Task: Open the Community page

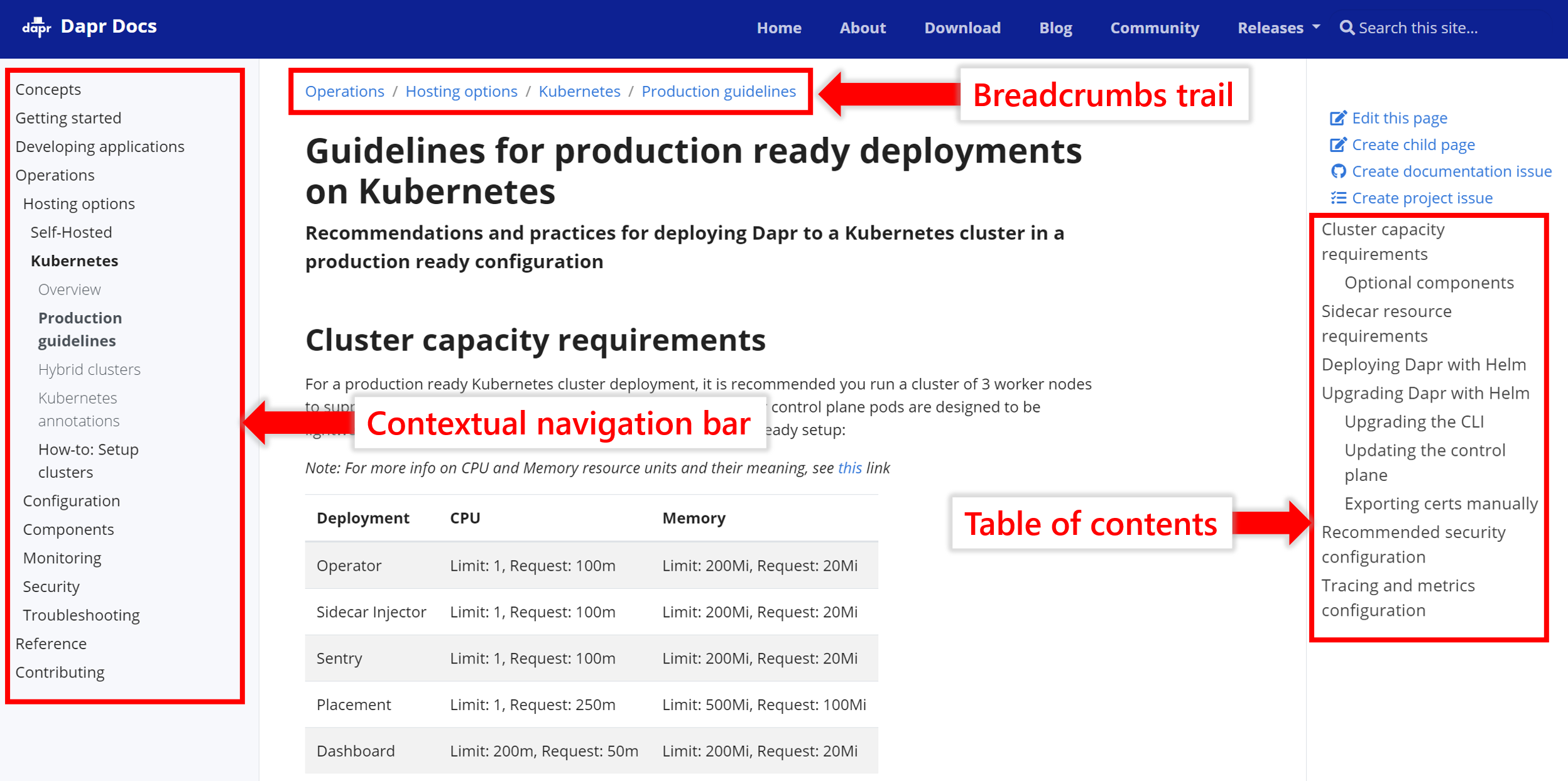Action: tap(1155, 28)
